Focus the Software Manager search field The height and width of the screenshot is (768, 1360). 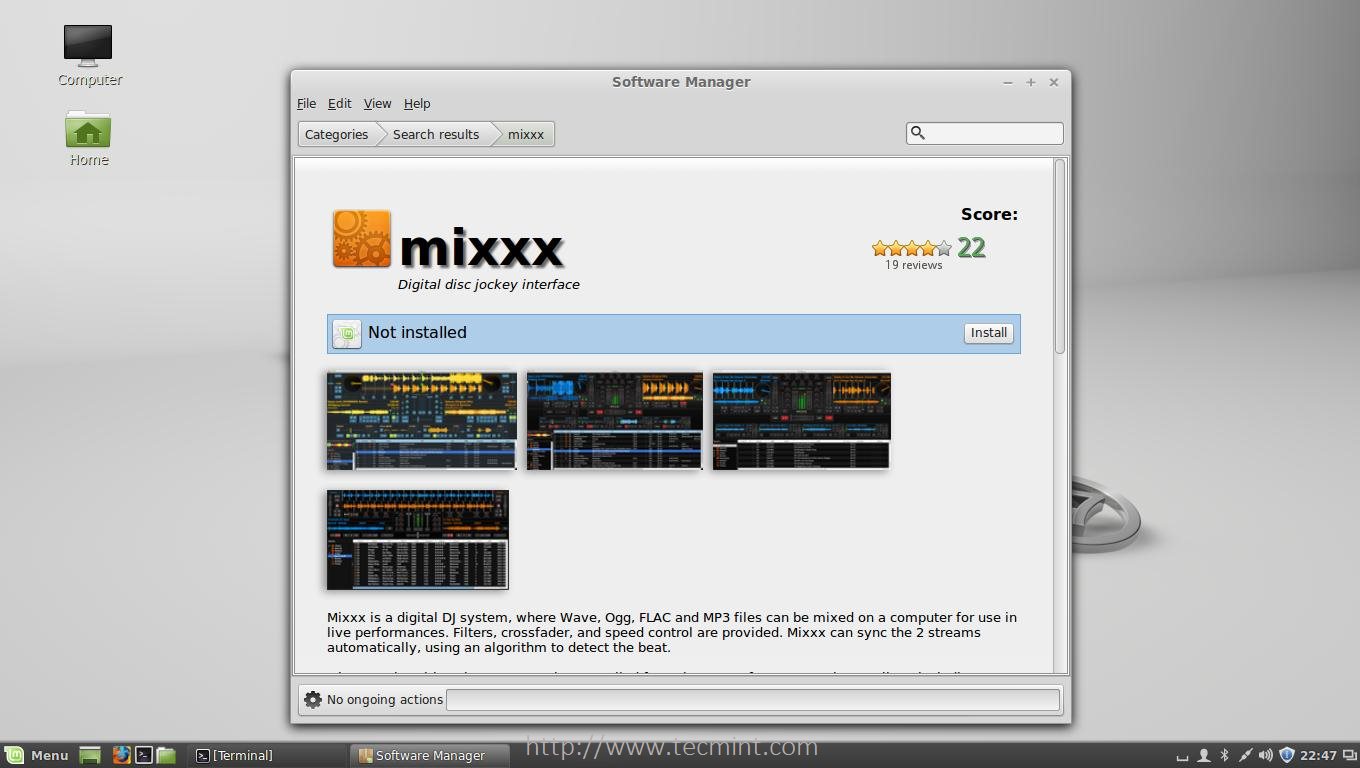point(985,133)
